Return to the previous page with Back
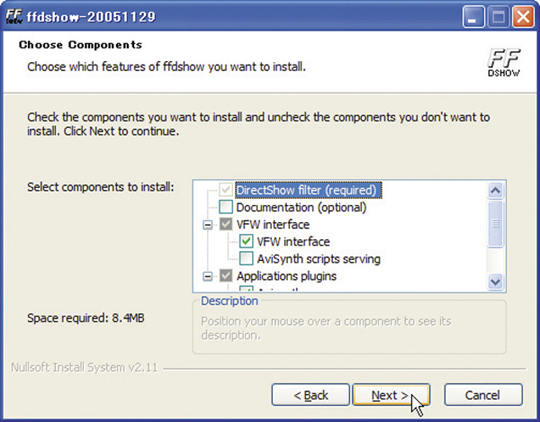The image size is (540, 422). (311, 395)
